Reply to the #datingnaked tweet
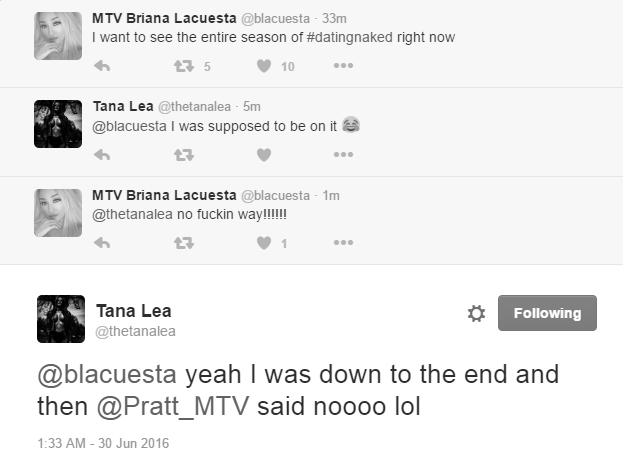Viewport: 623px width, 458px height. (x=102, y=66)
